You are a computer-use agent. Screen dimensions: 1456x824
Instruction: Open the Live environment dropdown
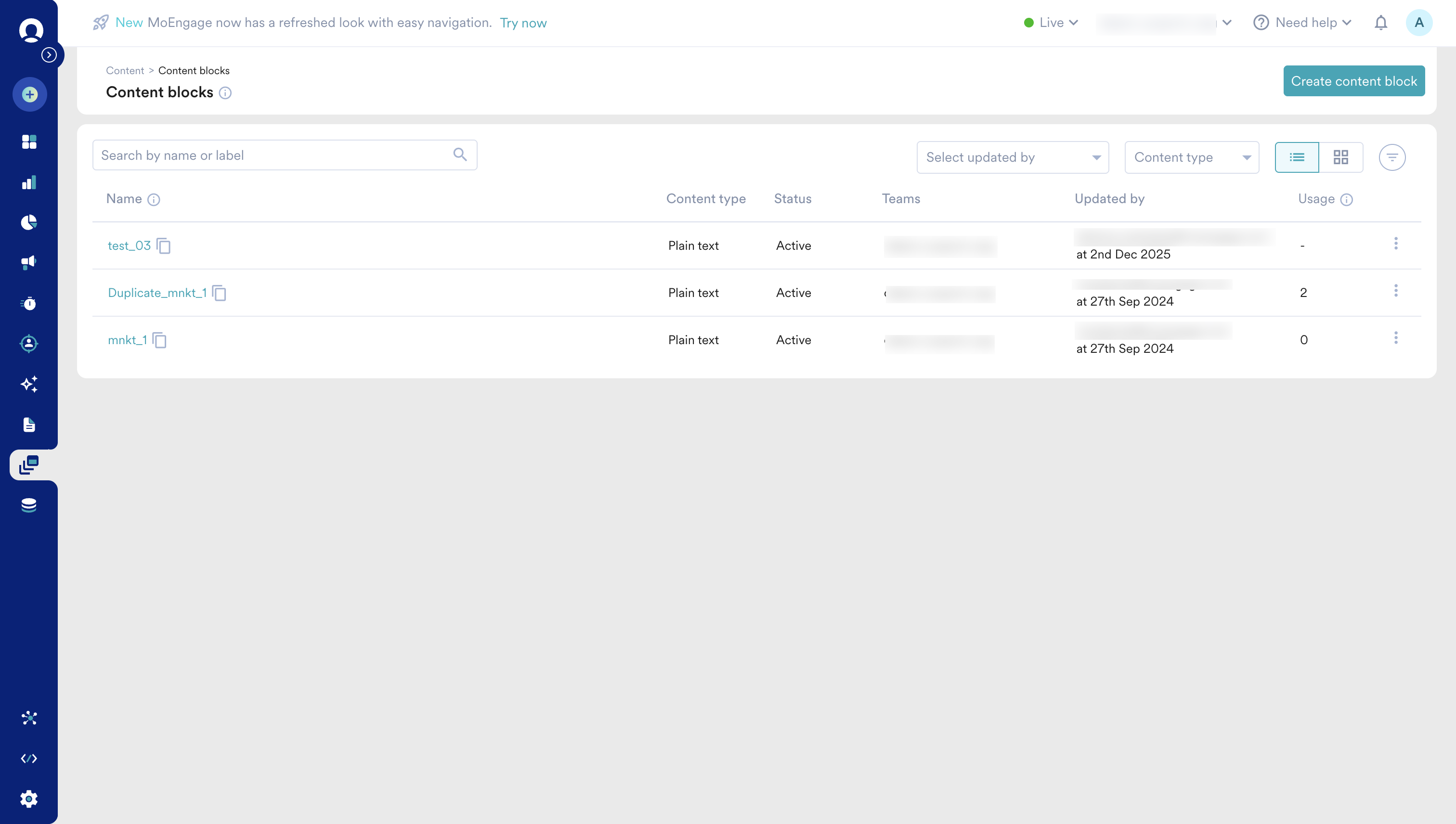pos(1051,23)
